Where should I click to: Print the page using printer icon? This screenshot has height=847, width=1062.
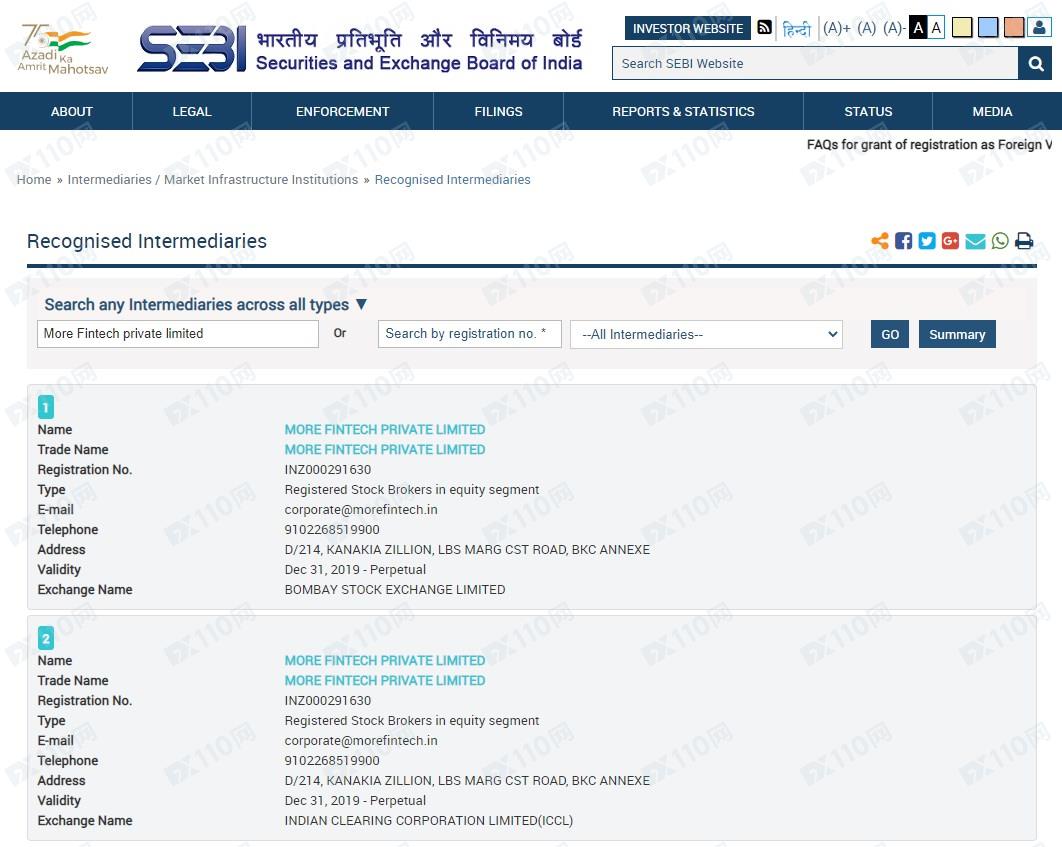[1024, 241]
